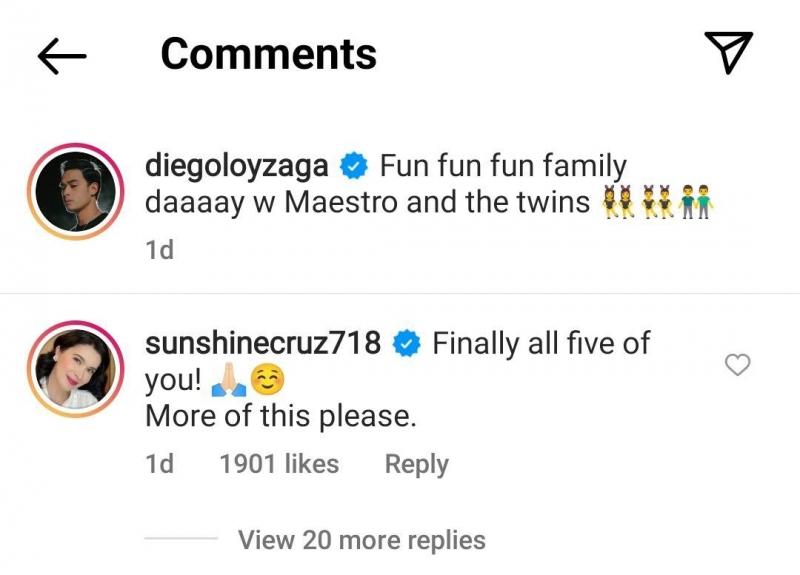Reply to sunshinecruz718's comment

[416, 464]
